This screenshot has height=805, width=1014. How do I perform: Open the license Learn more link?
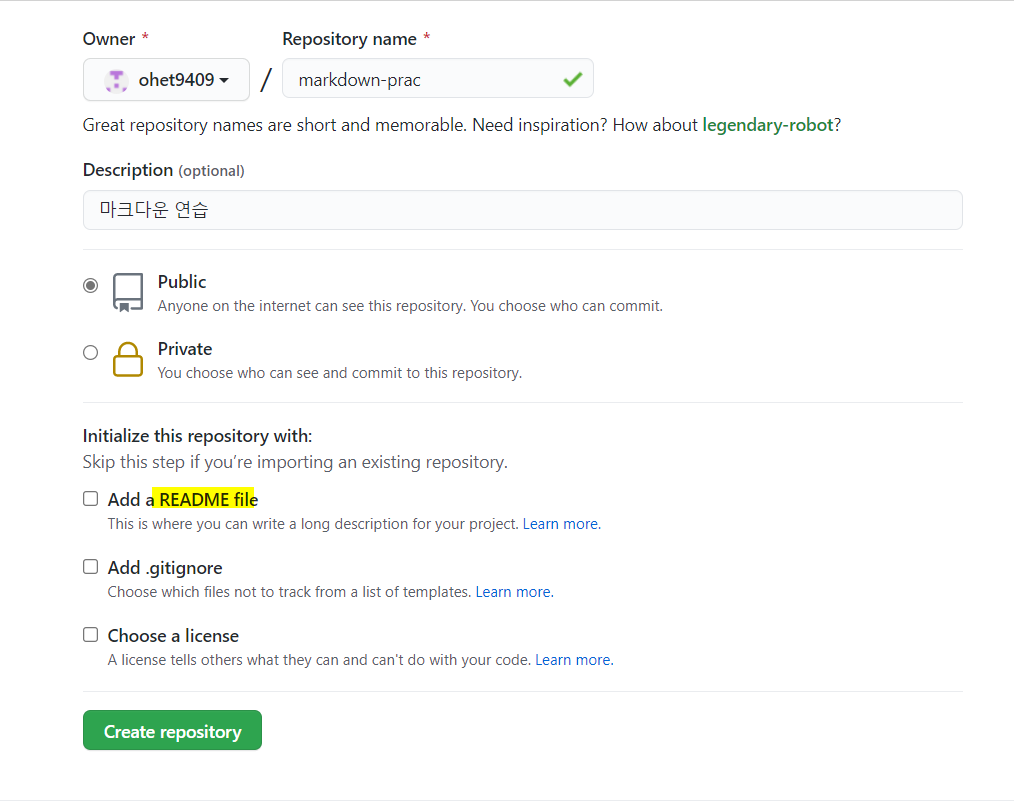pyautogui.click(x=574, y=660)
